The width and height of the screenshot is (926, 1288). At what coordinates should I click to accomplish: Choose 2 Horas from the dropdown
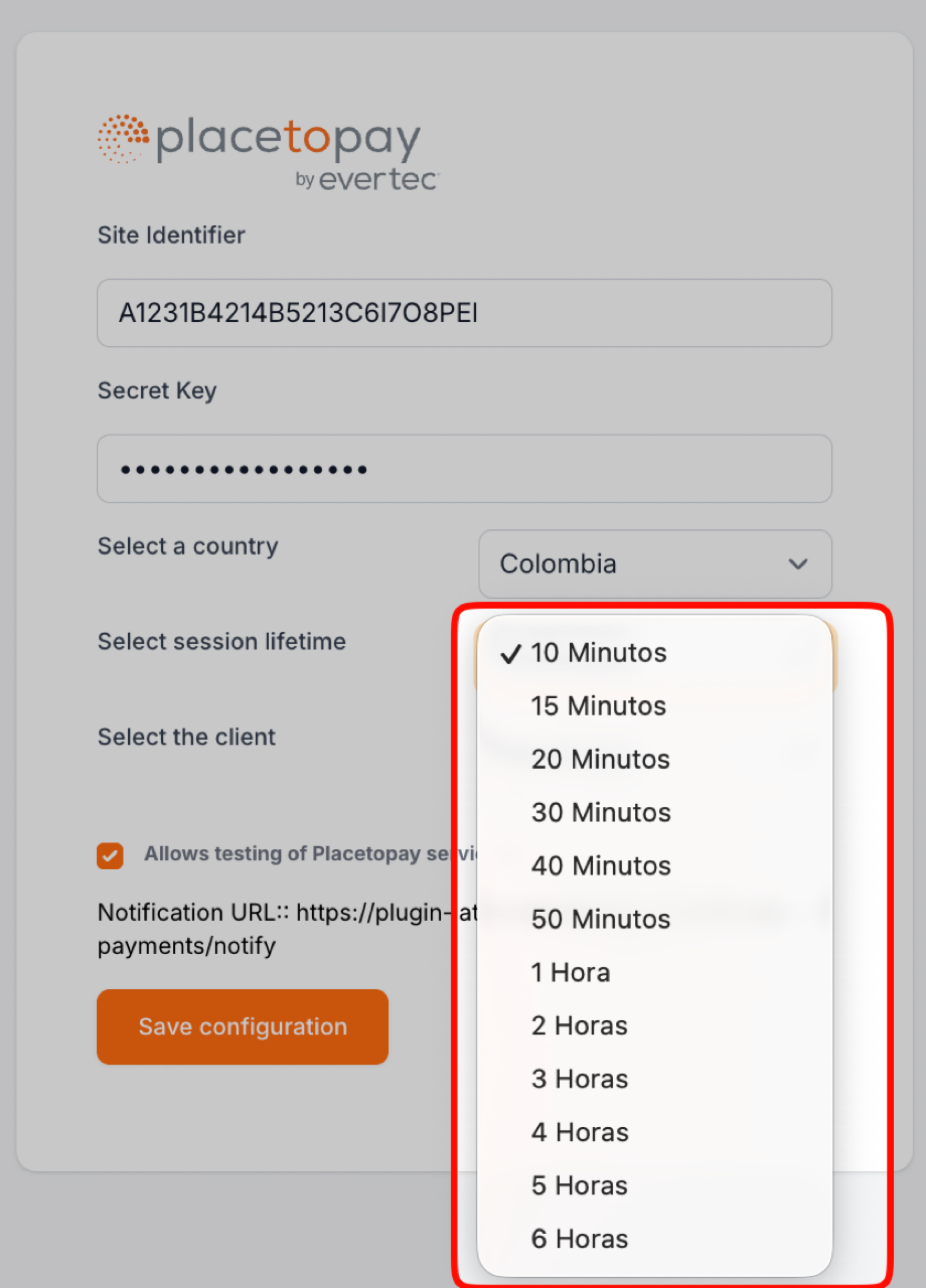point(580,1025)
